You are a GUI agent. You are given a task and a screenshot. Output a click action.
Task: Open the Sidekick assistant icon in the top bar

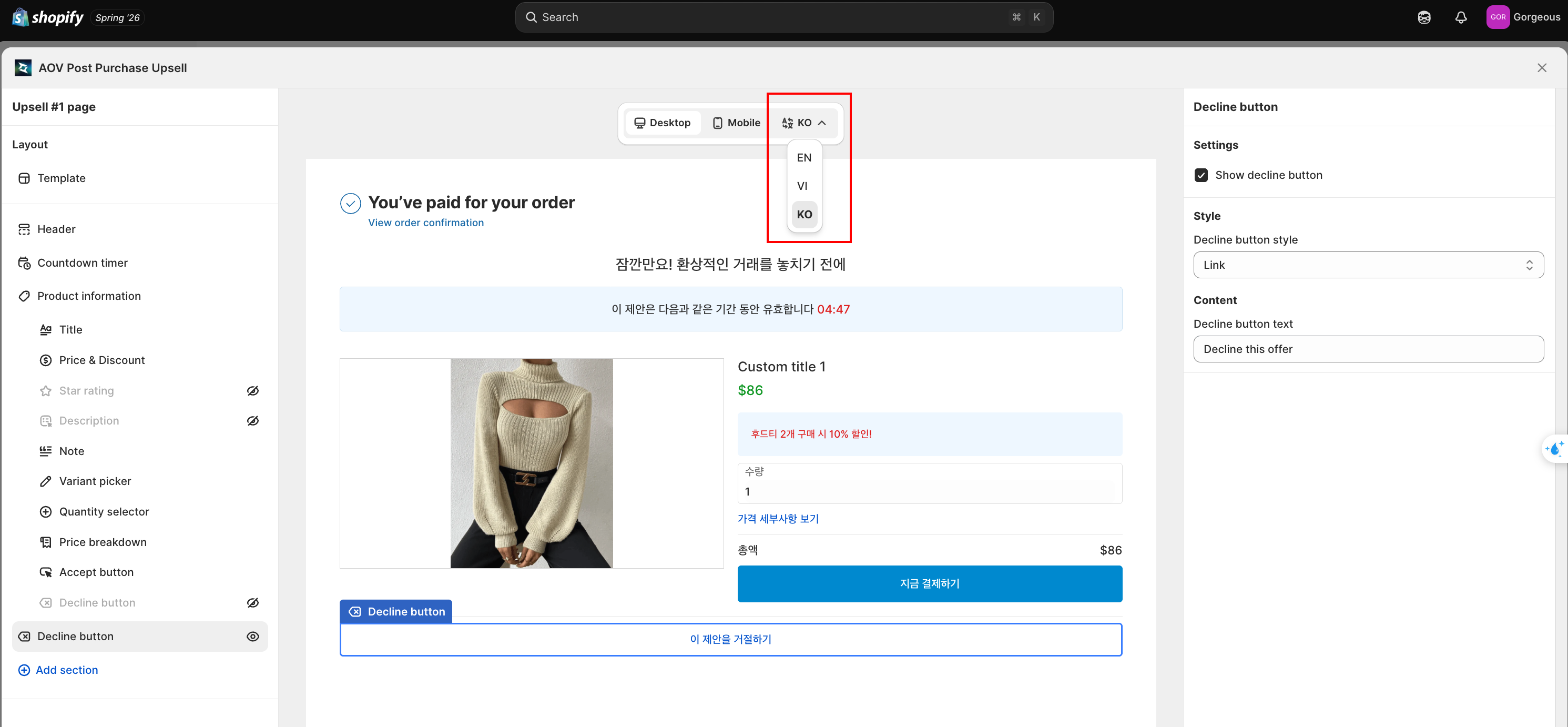(1424, 17)
